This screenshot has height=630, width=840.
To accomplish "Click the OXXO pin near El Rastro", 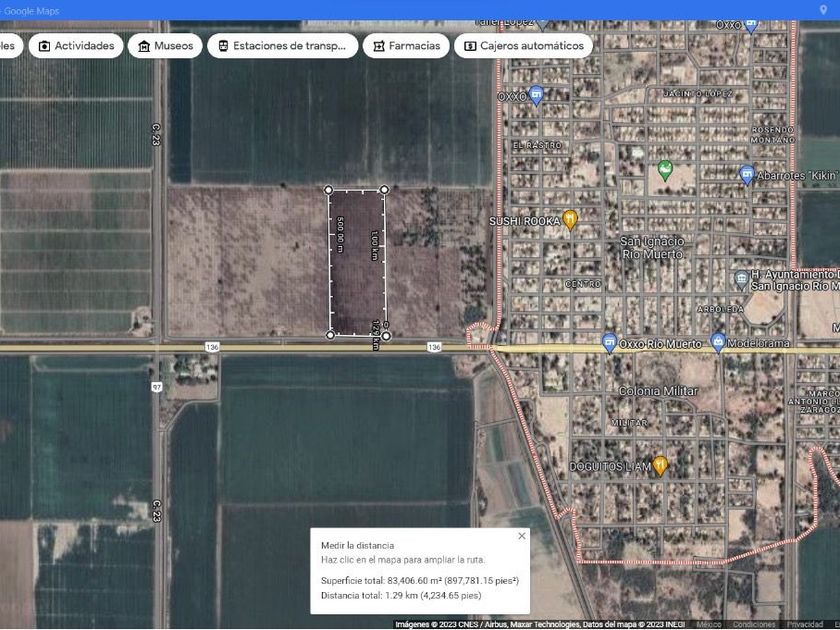I will click(x=536, y=96).
